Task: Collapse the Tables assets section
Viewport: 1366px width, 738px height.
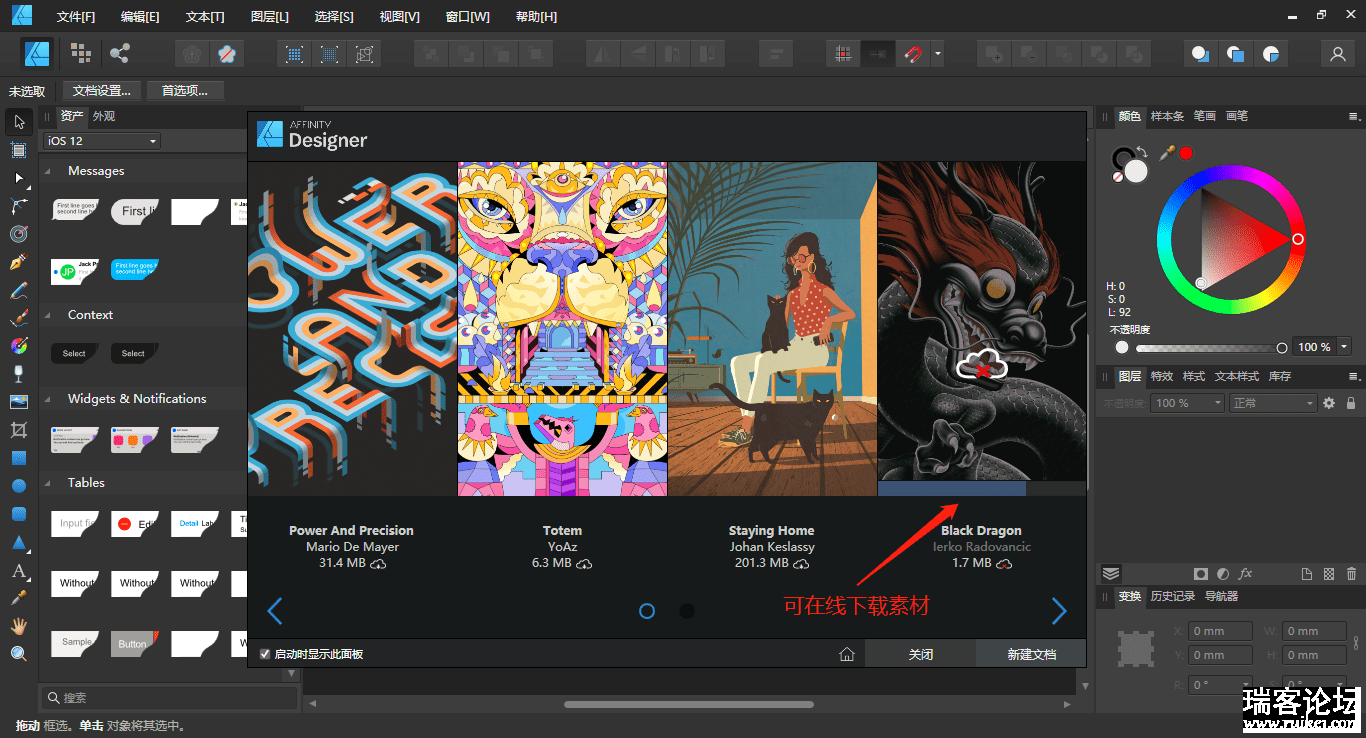Action: coord(47,483)
